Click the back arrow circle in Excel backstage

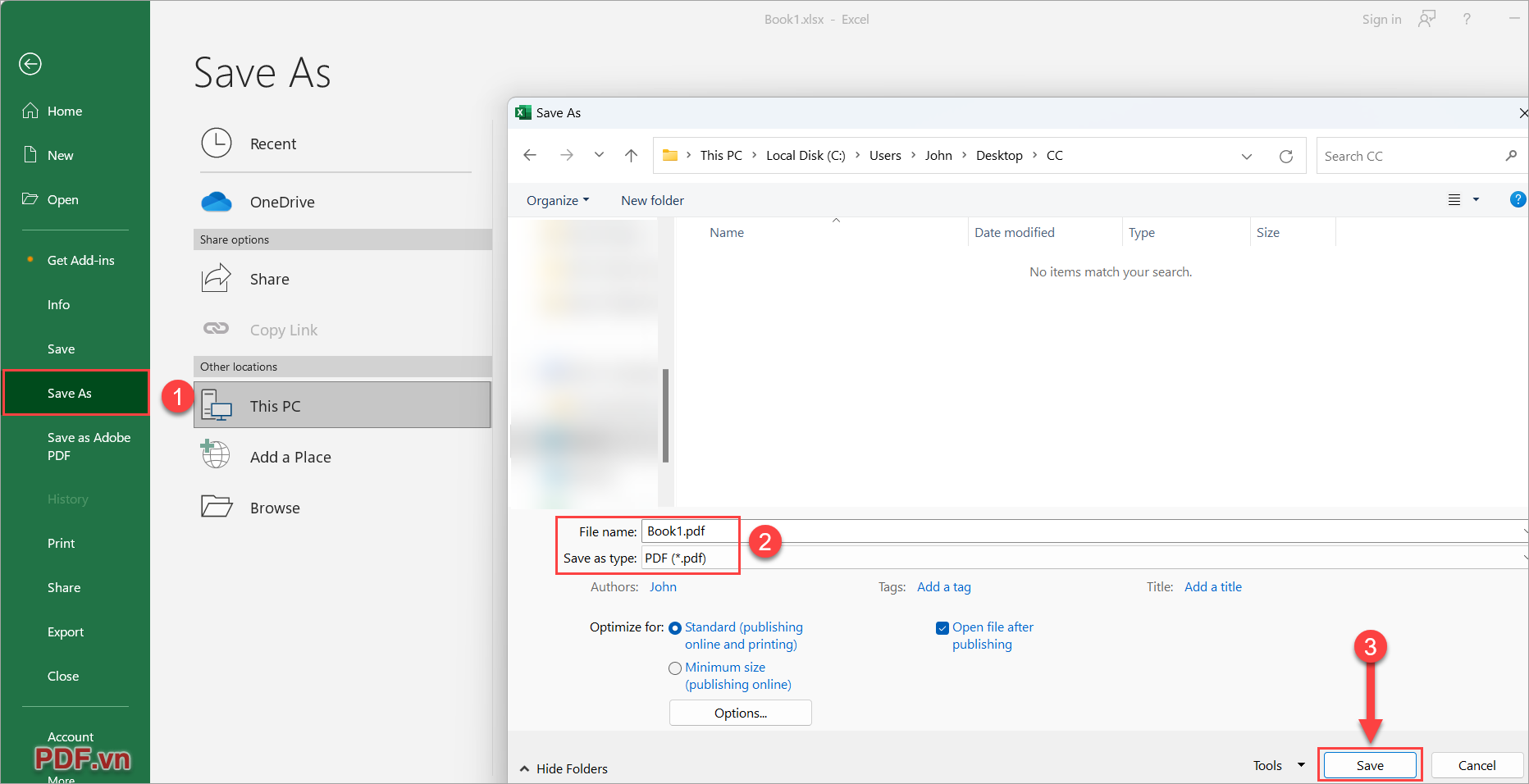pyautogui.click(x=30, y=64)
